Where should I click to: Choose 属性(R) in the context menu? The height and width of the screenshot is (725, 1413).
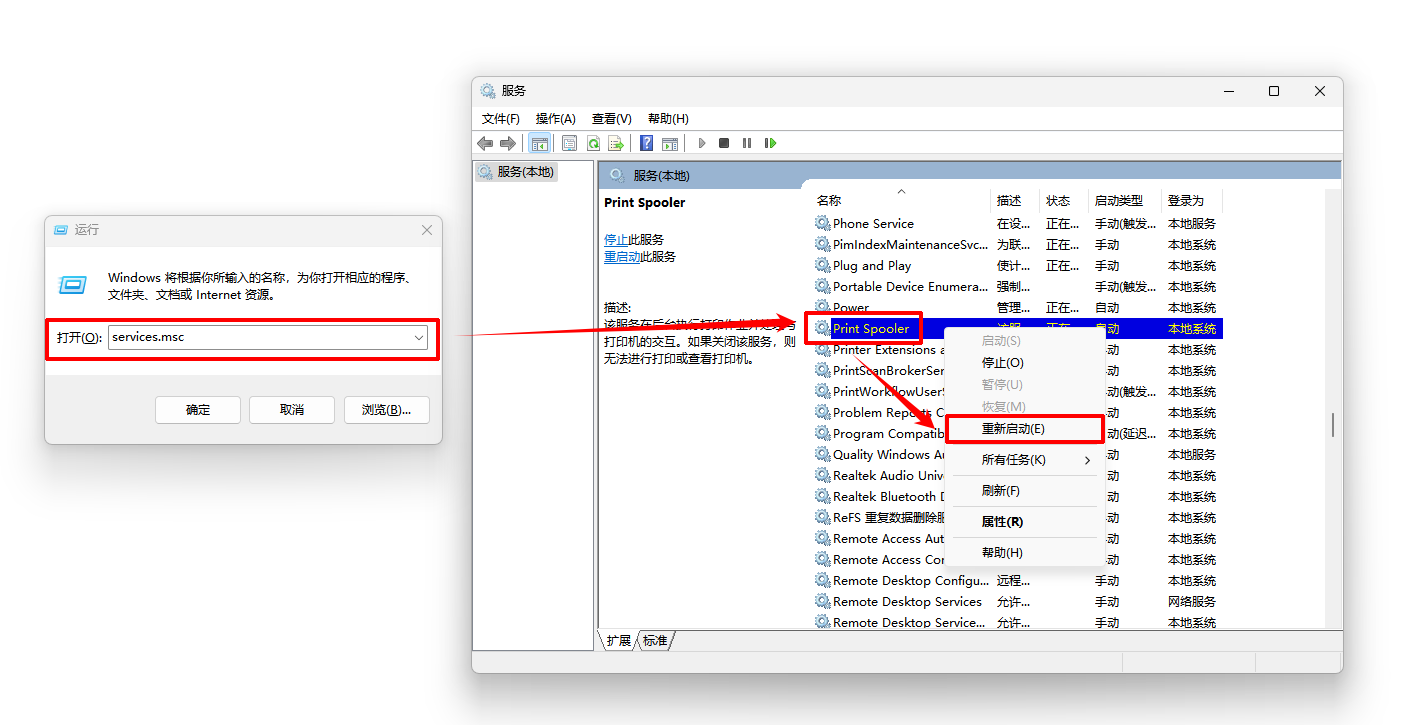[x=1025, y=522]
